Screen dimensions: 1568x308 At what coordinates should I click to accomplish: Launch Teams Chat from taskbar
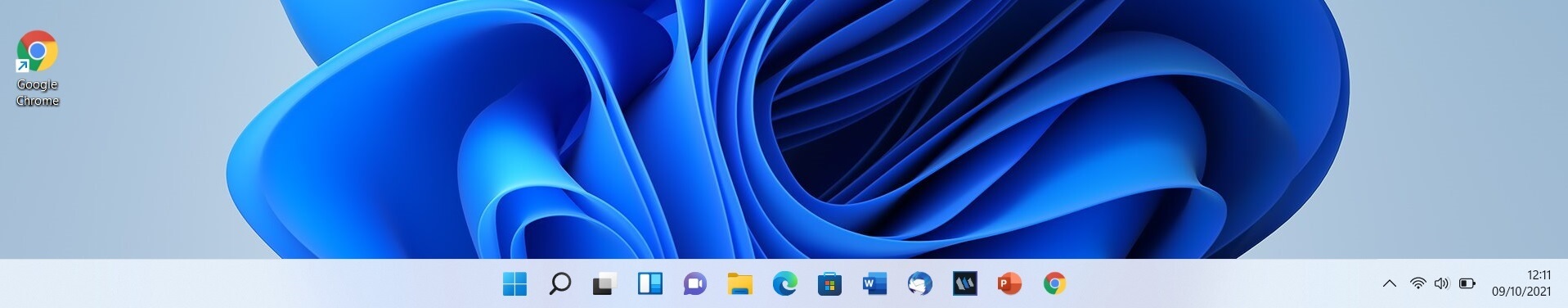pyautogui.click(x=694, y=283)
